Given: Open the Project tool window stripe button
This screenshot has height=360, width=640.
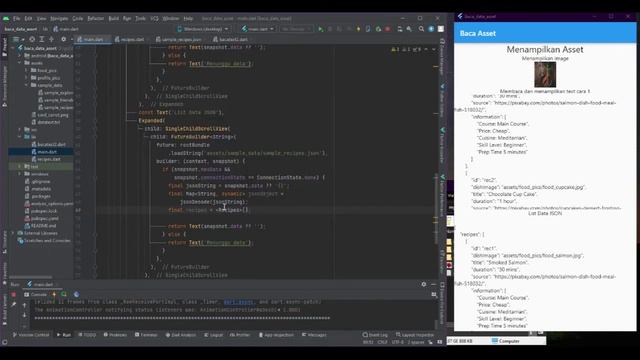Looking at the screenshot, I should coord(4,47).
